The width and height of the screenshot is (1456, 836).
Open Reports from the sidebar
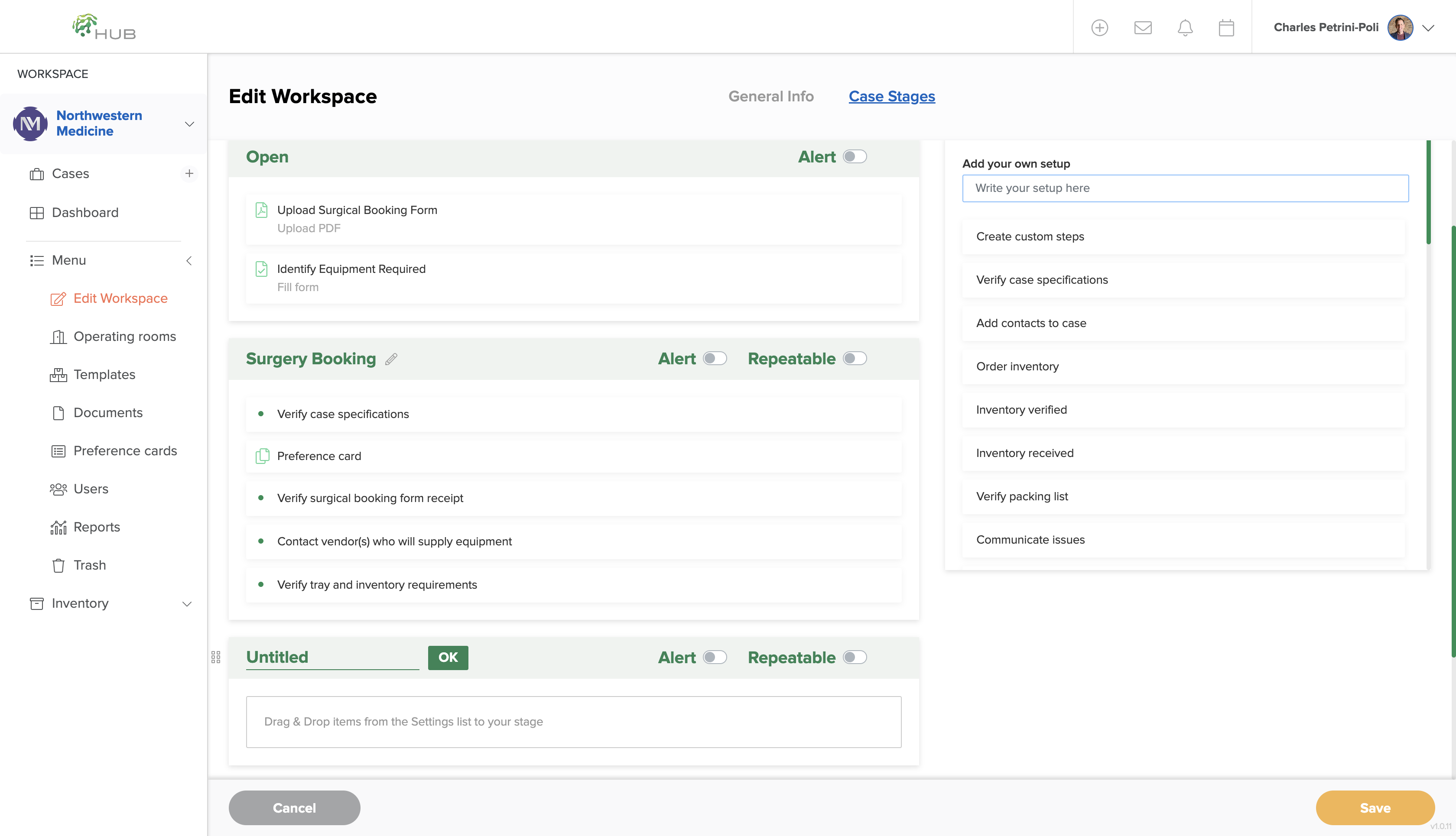[85, 527]
